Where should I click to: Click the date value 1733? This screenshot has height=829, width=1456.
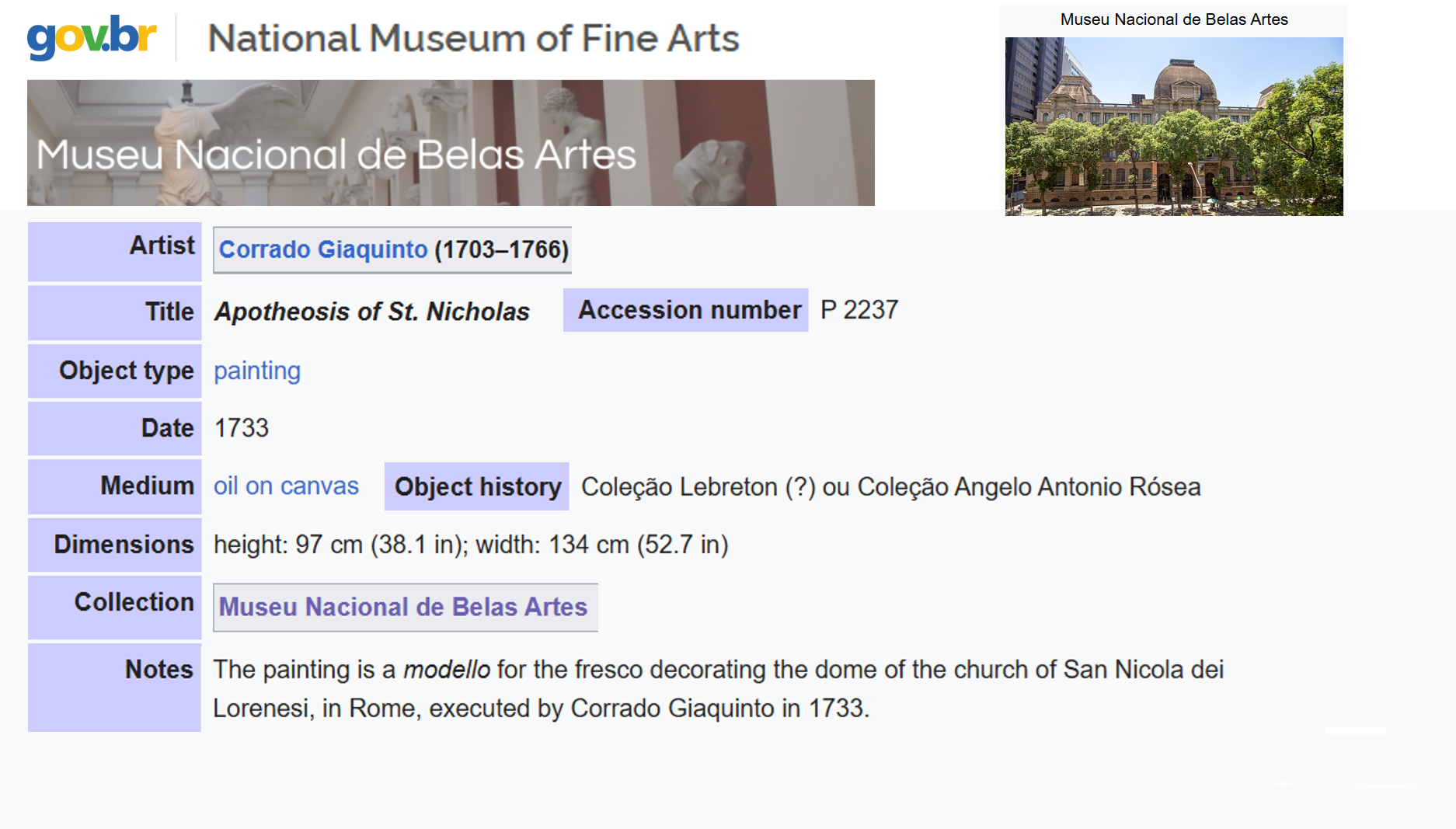[242, 428]
